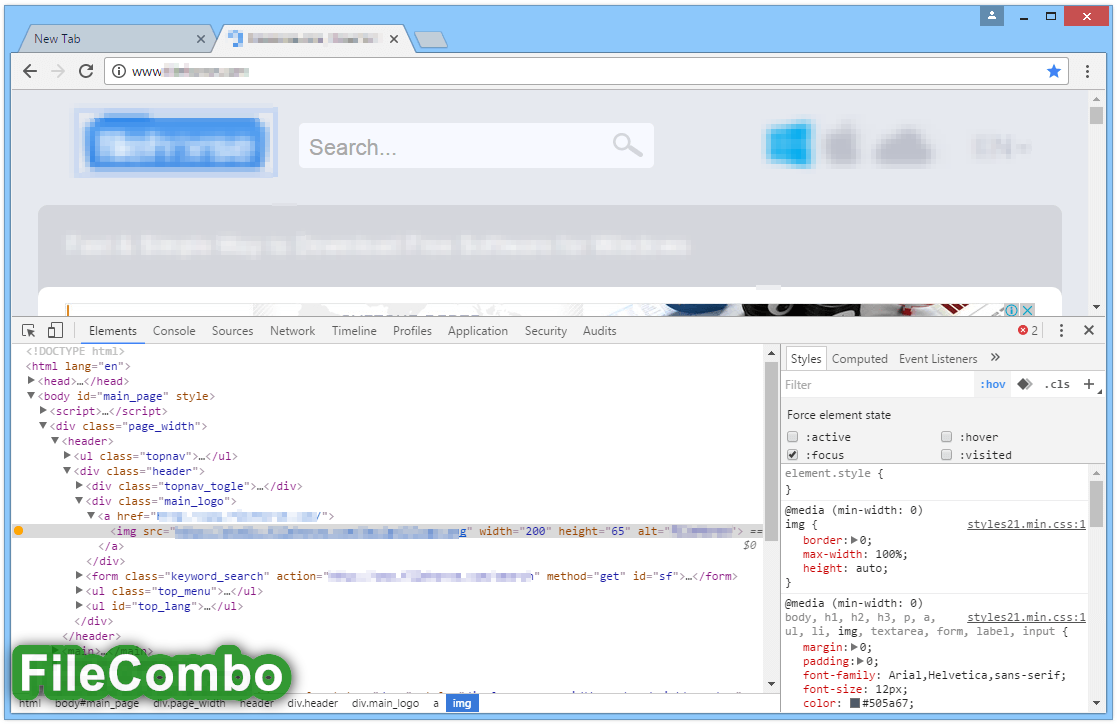Click the Windows platform icon on page
1117x725 pixels.
pos(789,145)
